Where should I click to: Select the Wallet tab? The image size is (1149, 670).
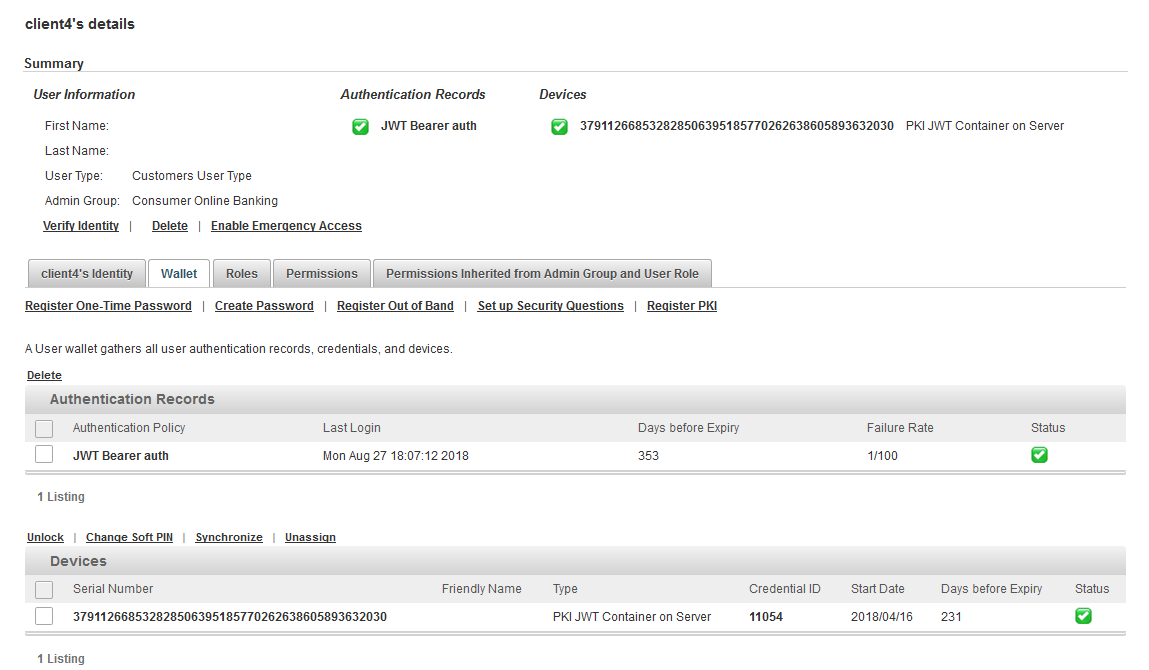[x=178, y=272]
